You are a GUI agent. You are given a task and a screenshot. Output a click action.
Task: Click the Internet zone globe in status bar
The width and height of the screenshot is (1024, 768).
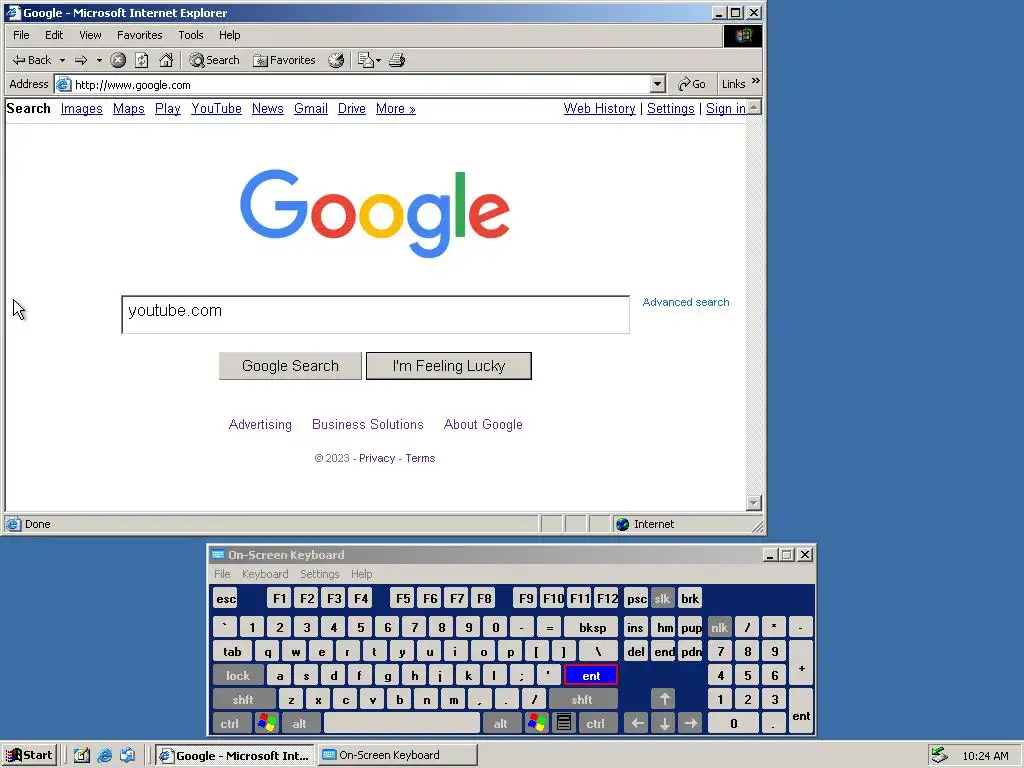[x=622, y=524]
